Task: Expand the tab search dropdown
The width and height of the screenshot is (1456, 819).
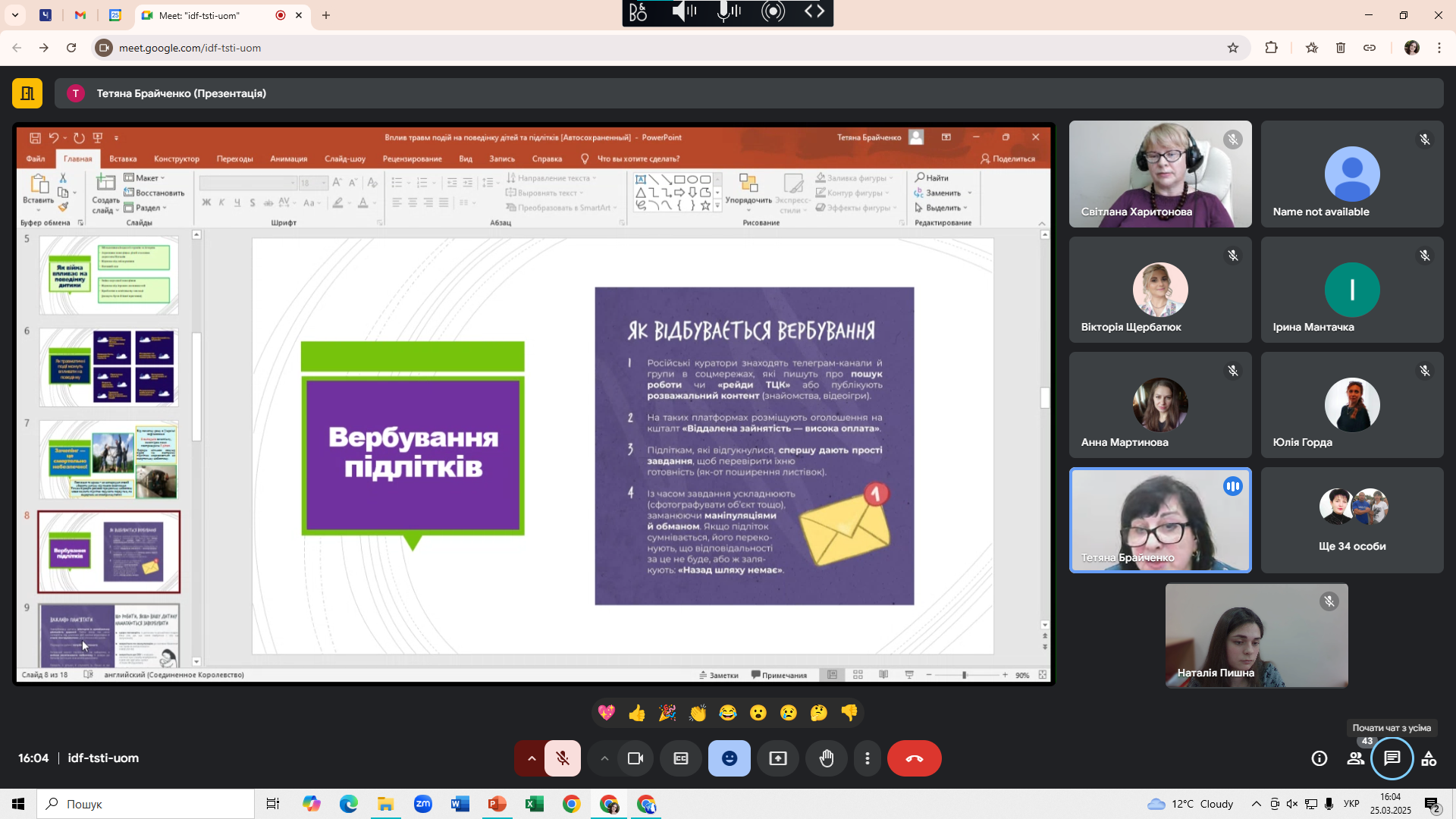Action: tap(15, 15)
